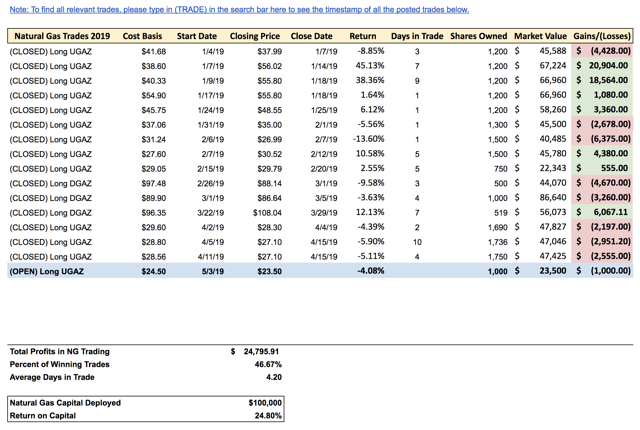Select the -13.60% return cell
The width and height of the screenshot is (640, 430).
[x=369, y=139]
